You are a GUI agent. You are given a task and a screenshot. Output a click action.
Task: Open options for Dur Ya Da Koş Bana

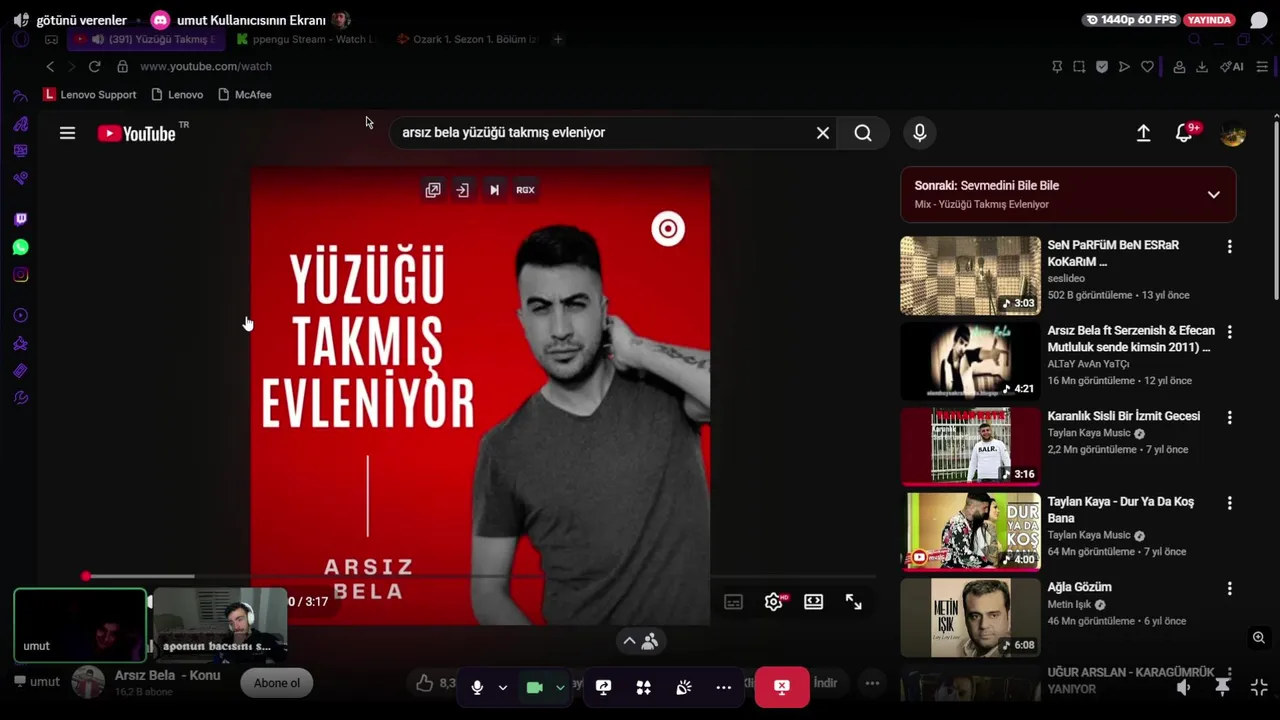tap(1229, 503)
